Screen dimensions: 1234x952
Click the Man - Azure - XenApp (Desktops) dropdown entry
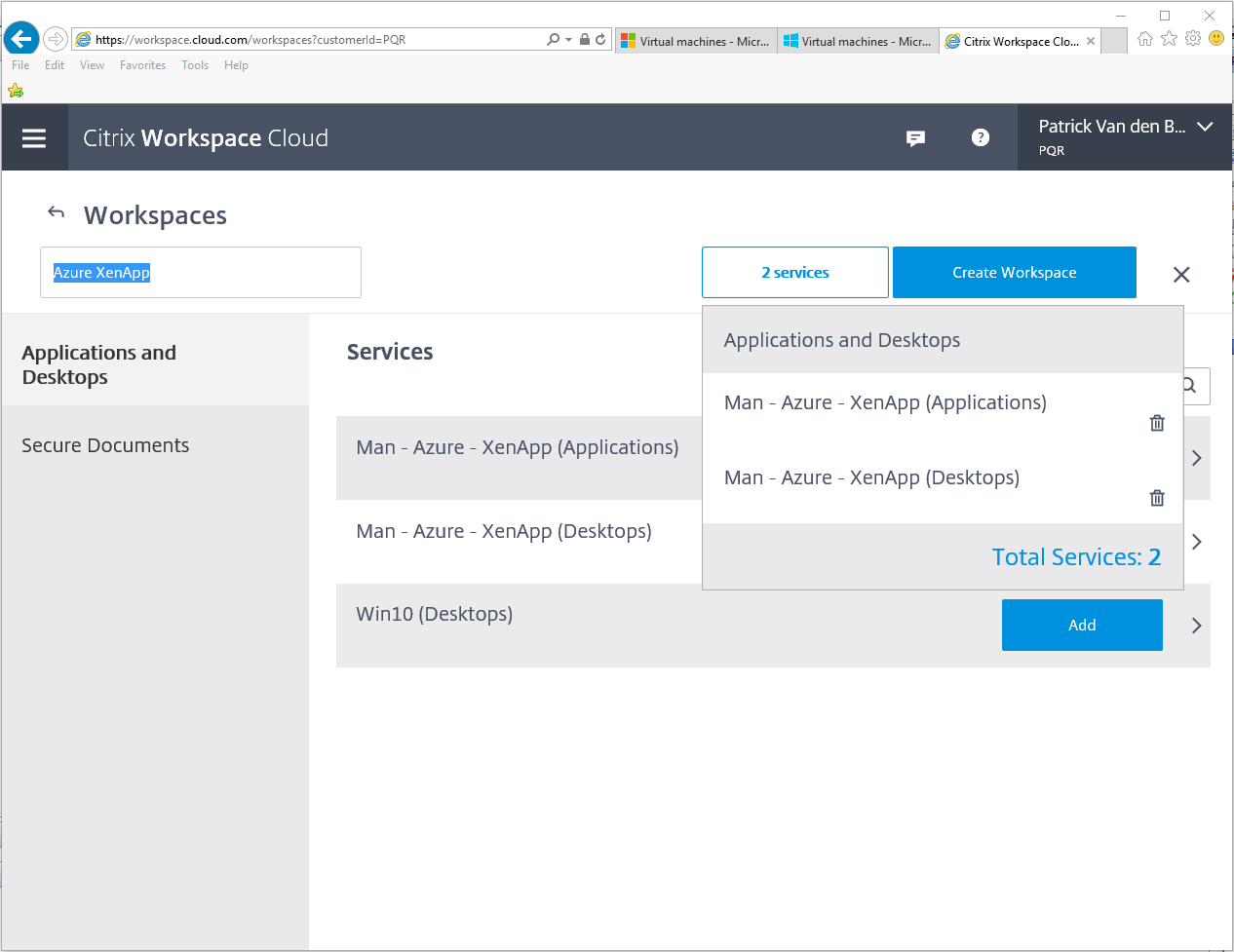point(871,477)
